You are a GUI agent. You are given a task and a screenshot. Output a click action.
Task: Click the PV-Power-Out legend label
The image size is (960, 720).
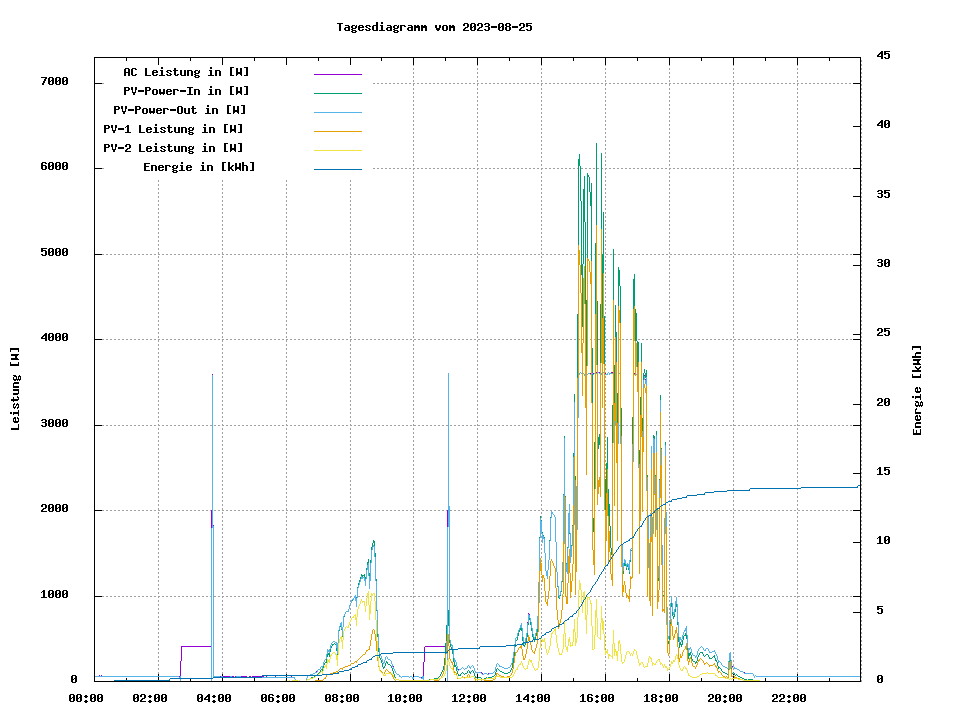180,110
